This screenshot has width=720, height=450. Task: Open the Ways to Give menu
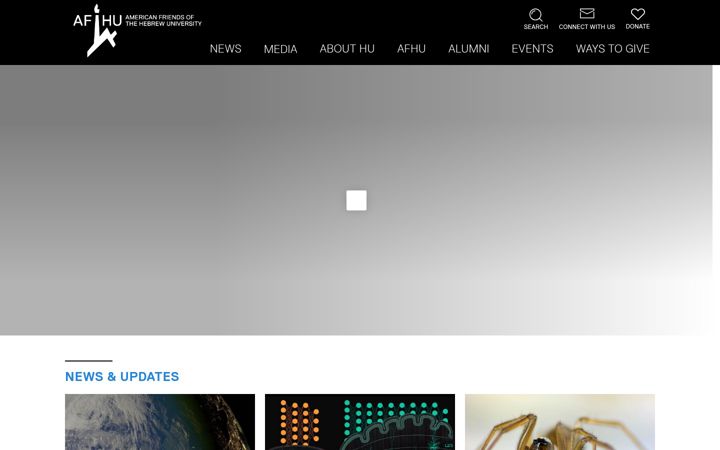[613, 49]
